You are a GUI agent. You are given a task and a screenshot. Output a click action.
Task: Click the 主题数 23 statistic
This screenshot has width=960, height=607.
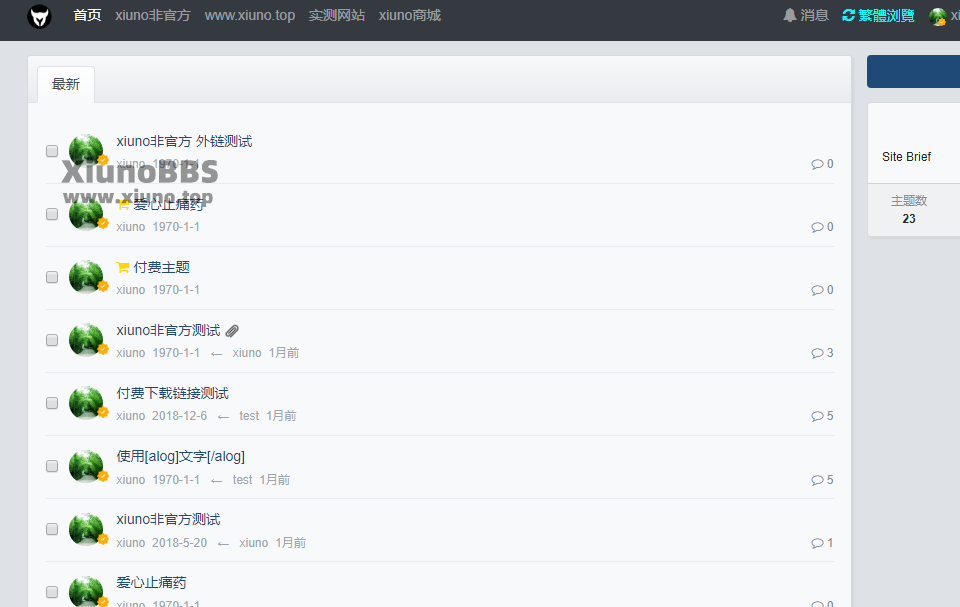[x=909, y=209]
